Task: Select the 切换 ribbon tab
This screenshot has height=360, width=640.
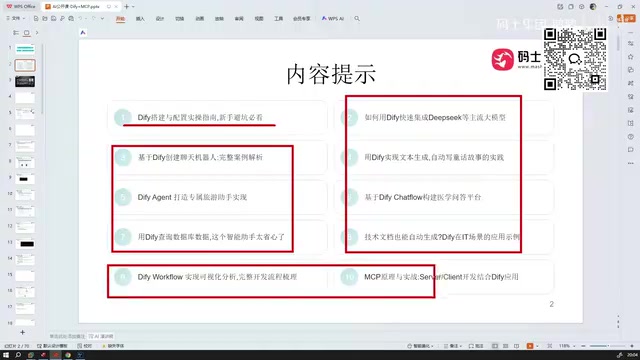Action: pos(180,19)
